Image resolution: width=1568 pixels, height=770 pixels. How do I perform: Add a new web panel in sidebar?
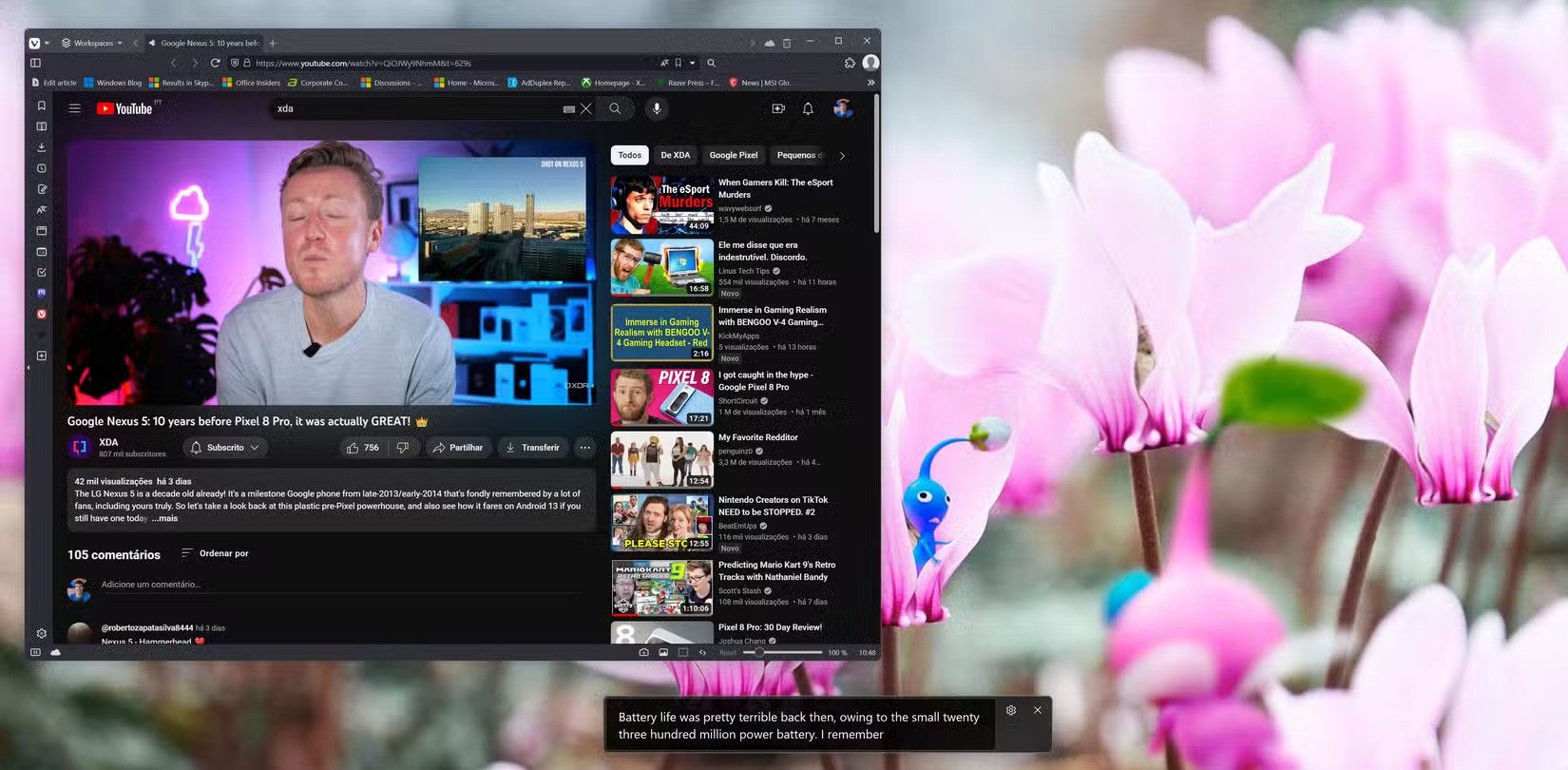tap(41, 356)
